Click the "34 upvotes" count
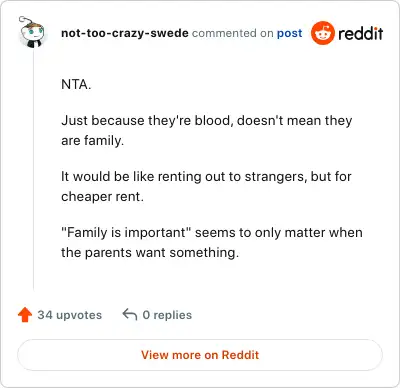The image size is (400, 388). [69, 315]
